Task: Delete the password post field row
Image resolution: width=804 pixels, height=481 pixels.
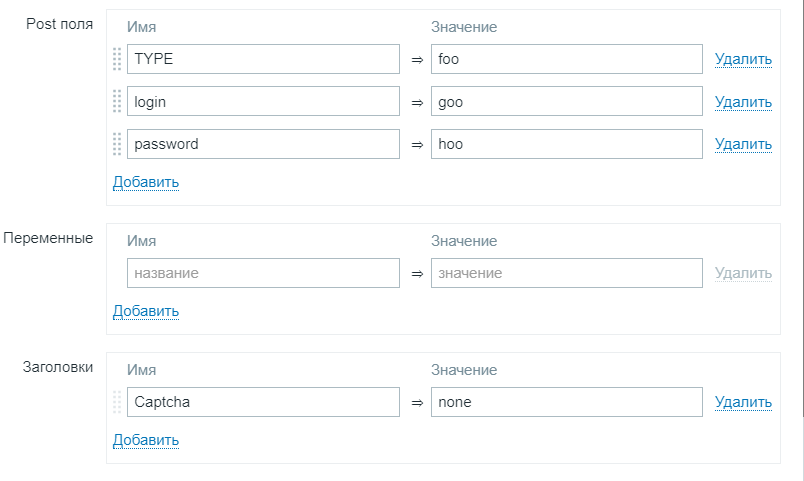Action: 743,145
